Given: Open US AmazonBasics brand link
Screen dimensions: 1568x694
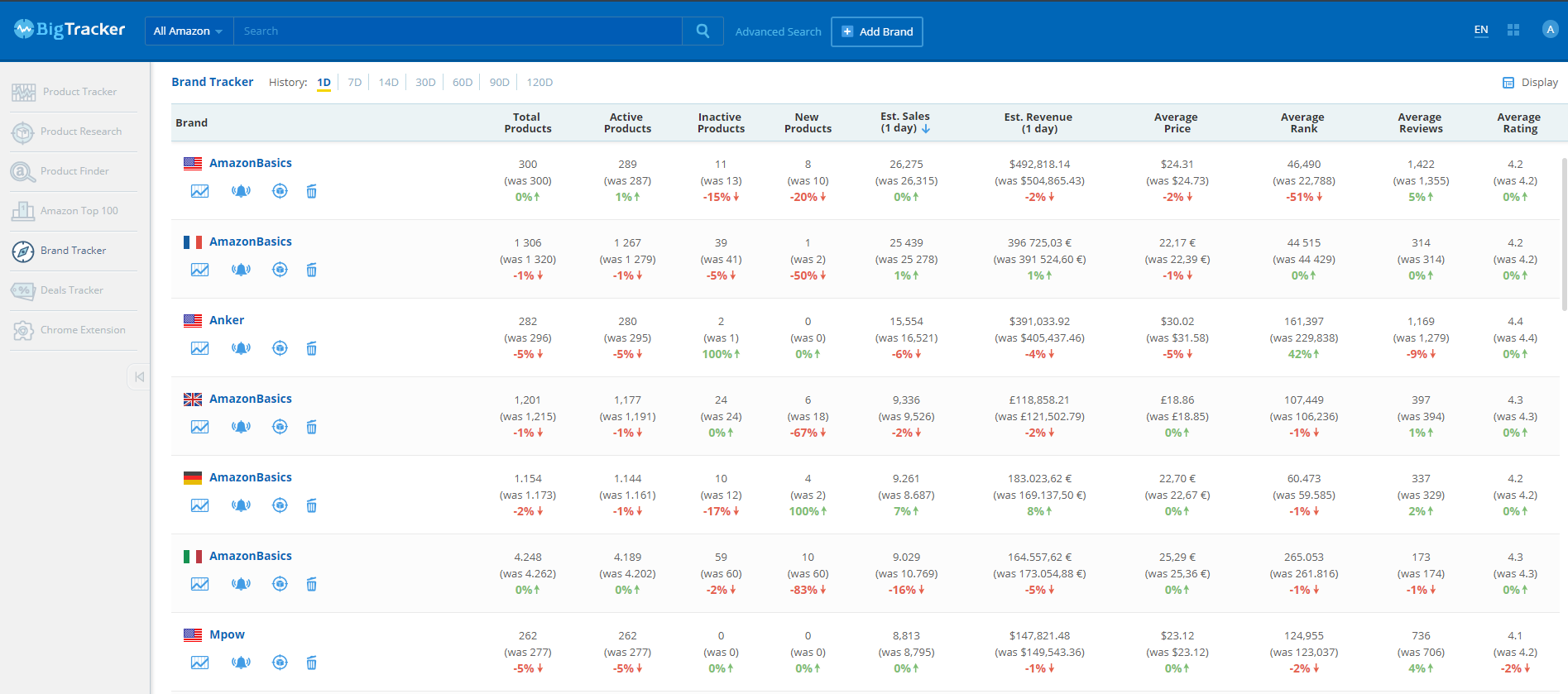Looking at the screenshot, I should pyautogui.click(x=251, y=163).
